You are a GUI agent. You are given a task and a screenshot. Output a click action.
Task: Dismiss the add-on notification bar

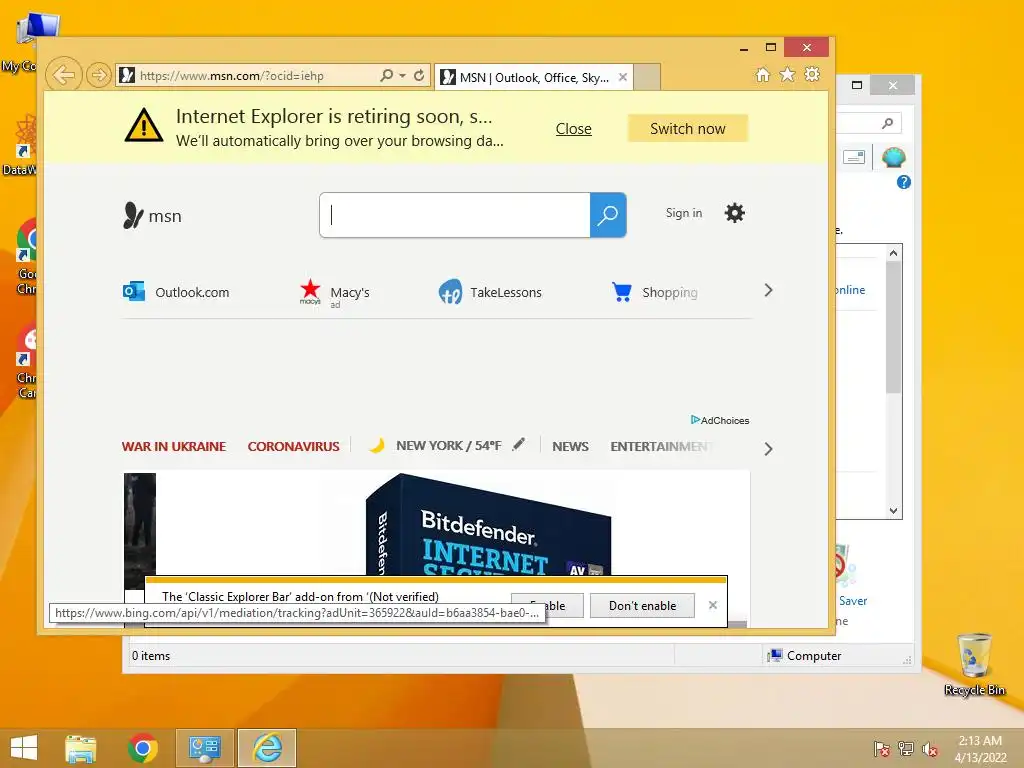click(713, 605)
